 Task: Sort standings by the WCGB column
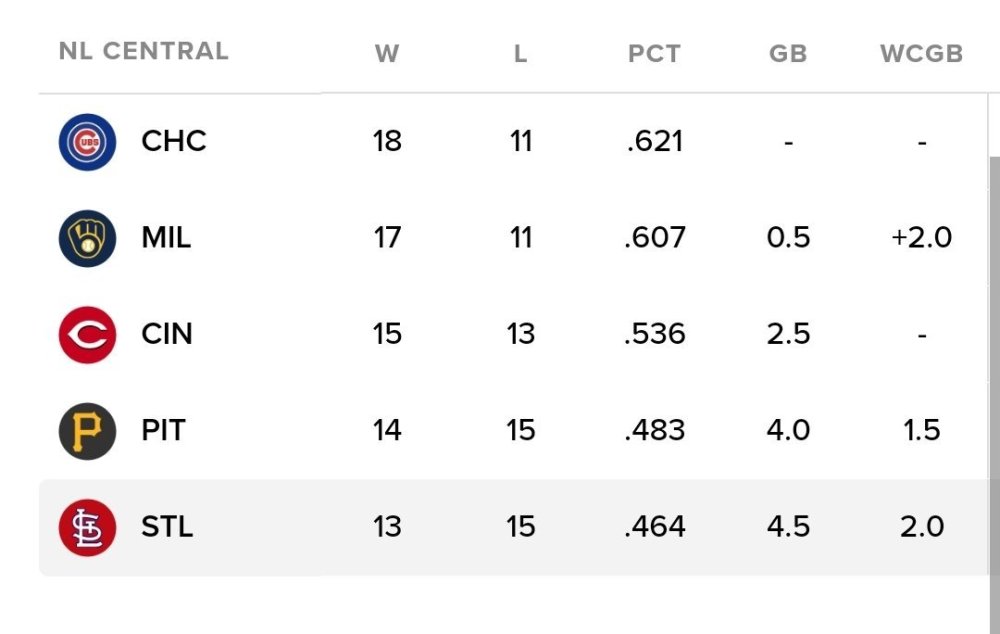point(922,54)
